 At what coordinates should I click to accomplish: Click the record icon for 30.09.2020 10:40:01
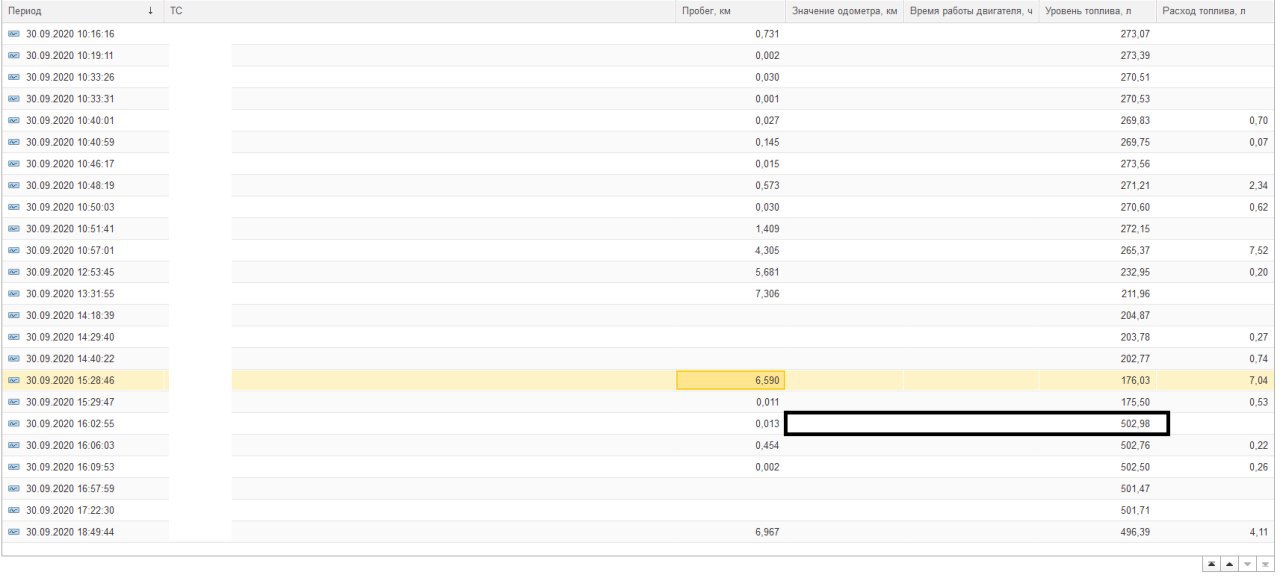pos(14,120)
